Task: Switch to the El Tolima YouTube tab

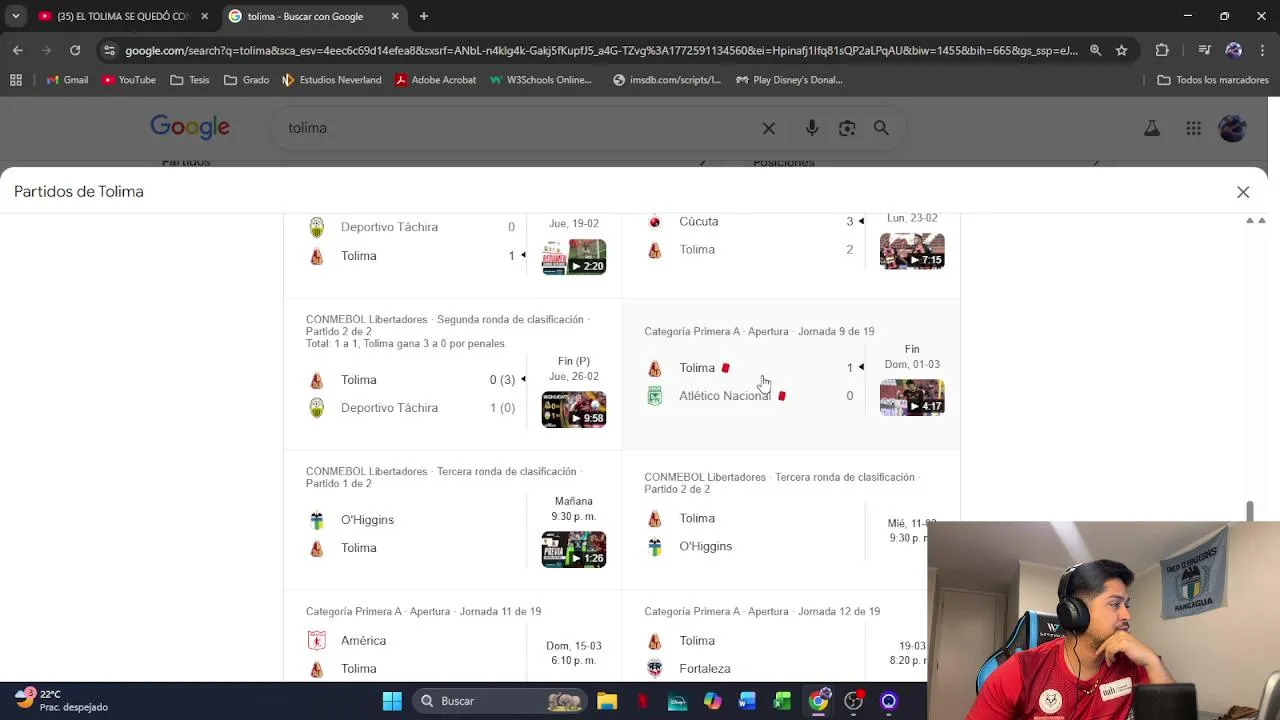Action: [x=122, y=16]
